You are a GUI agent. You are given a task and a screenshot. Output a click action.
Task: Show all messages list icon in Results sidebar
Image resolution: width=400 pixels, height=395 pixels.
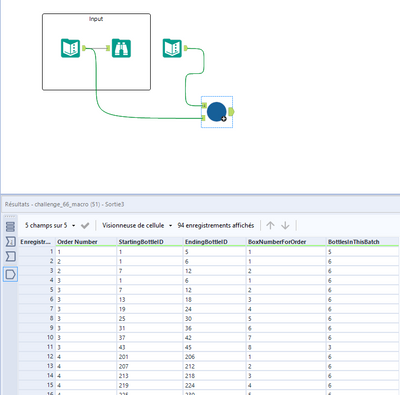(x=10, y=227)
